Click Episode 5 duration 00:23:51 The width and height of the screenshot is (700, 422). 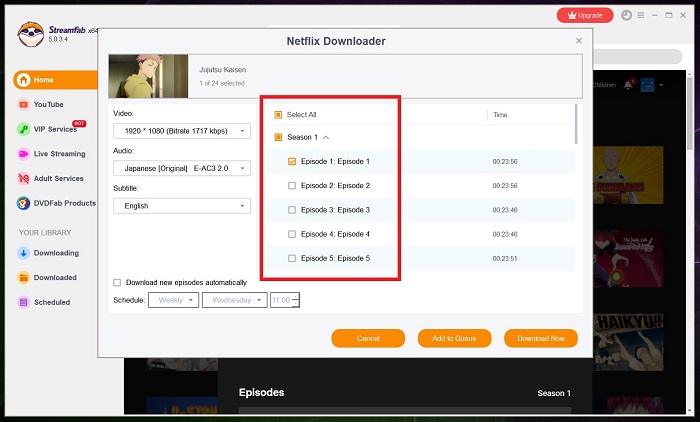point(505,258)
